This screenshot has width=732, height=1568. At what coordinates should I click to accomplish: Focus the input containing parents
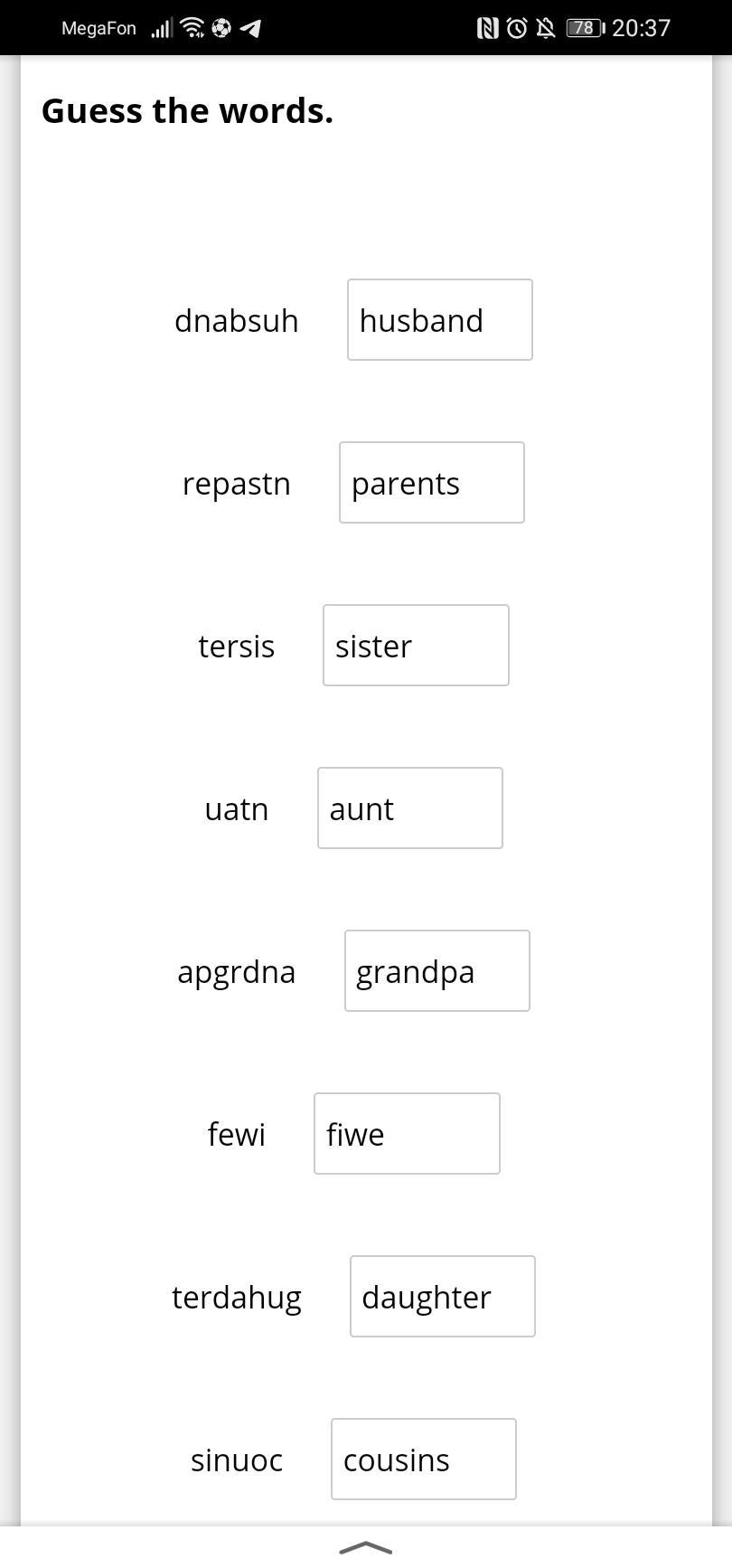tap(432, 483)
